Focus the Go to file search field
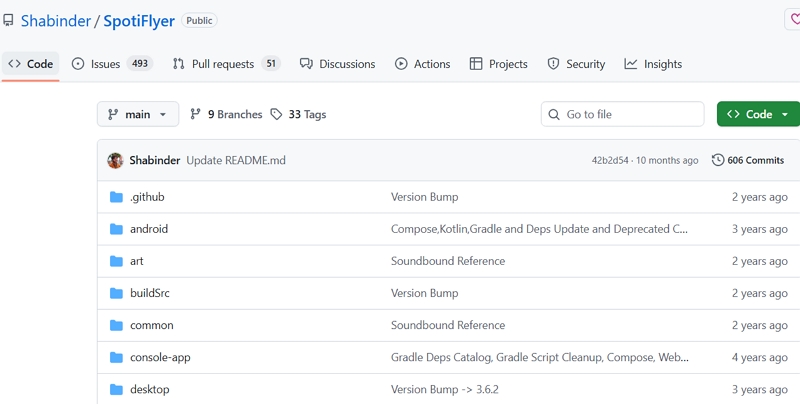The height and width of the screenshot is (404, 800). click(622, 114)
